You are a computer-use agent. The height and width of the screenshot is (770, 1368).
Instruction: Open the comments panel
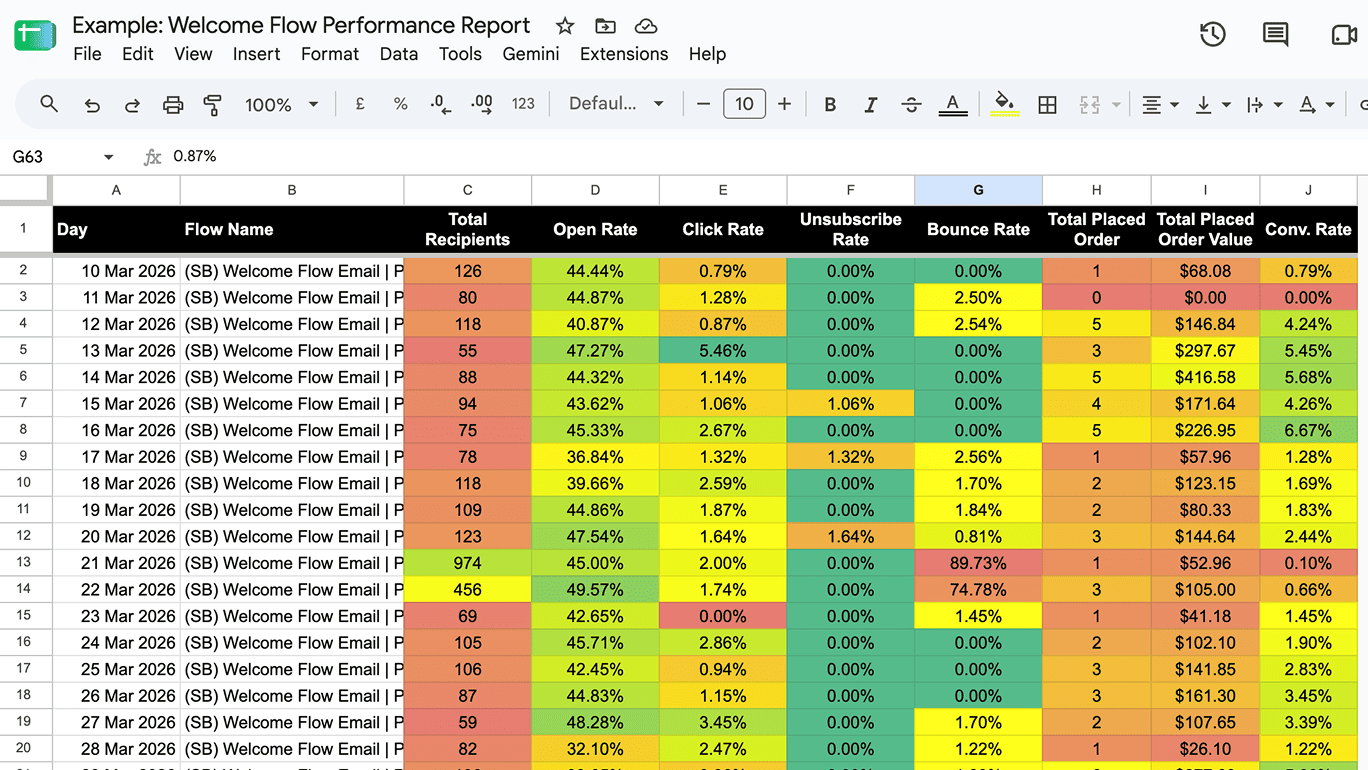pos(1275,34)
